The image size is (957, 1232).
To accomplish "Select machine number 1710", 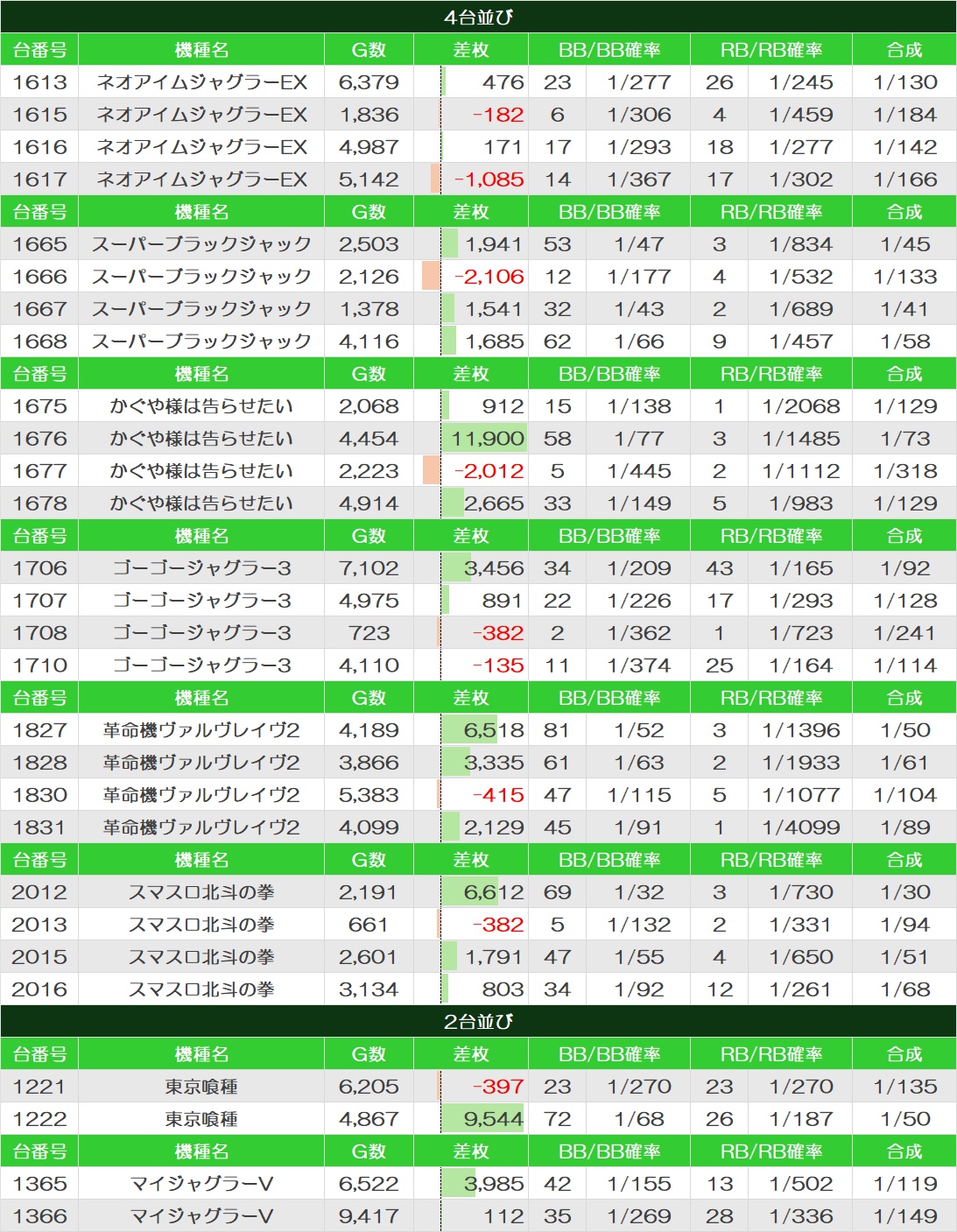I will pyautogui.click(x=39, y=665).
